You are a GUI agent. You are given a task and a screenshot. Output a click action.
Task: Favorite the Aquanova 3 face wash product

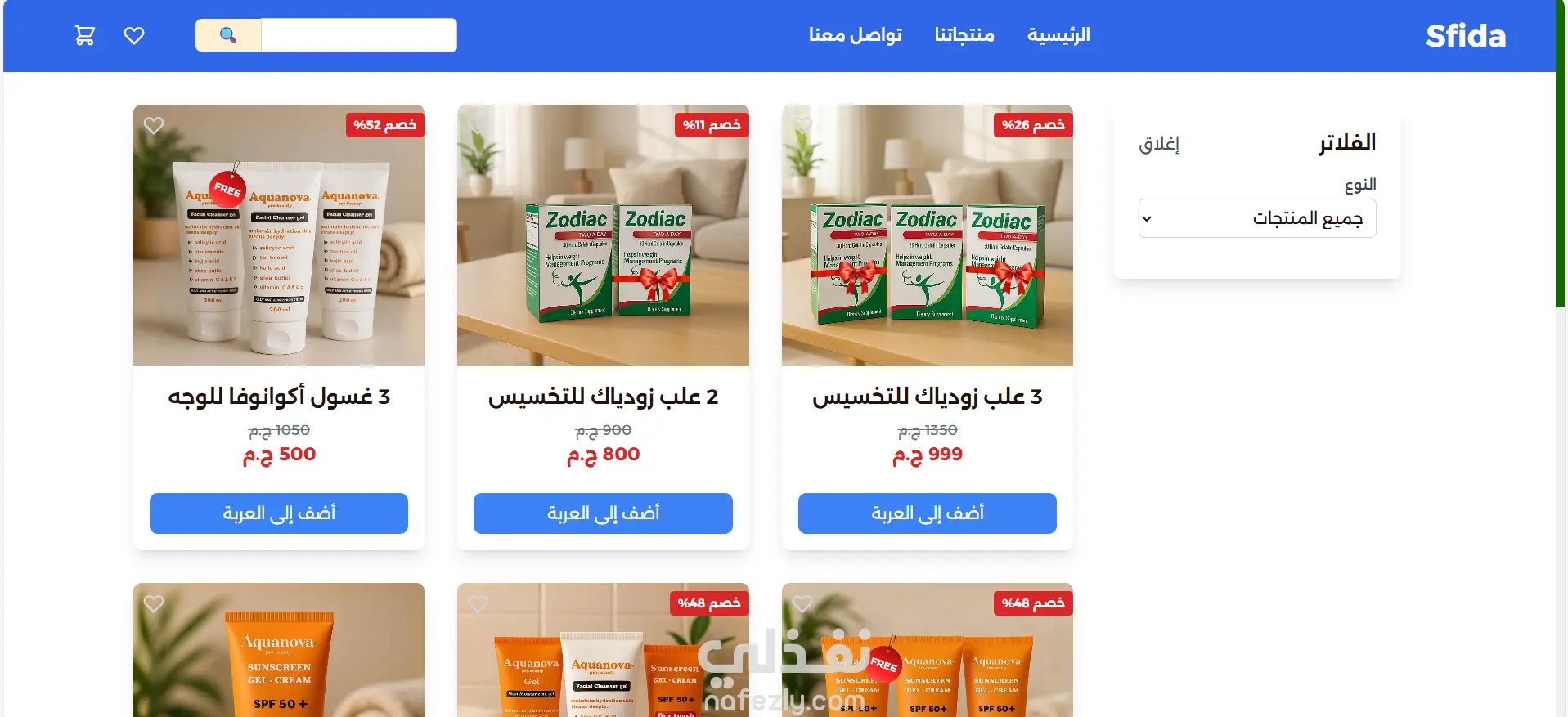point(154,125)
